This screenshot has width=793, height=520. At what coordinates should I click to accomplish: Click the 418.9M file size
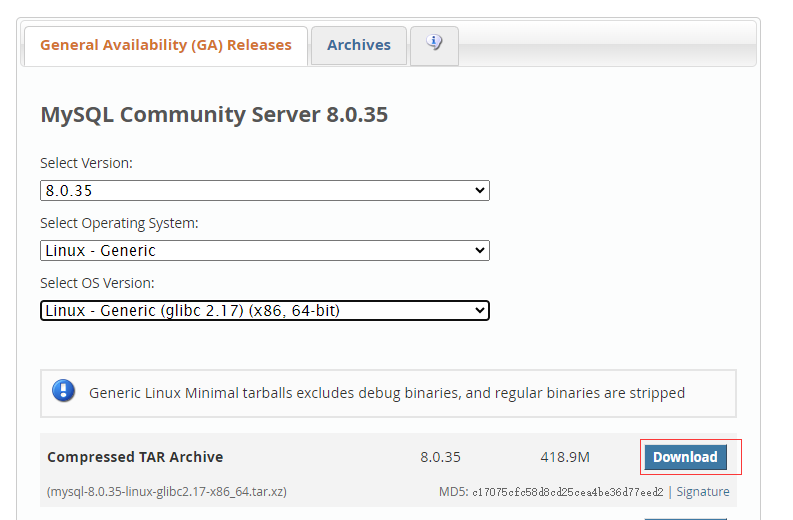[565, 457]
